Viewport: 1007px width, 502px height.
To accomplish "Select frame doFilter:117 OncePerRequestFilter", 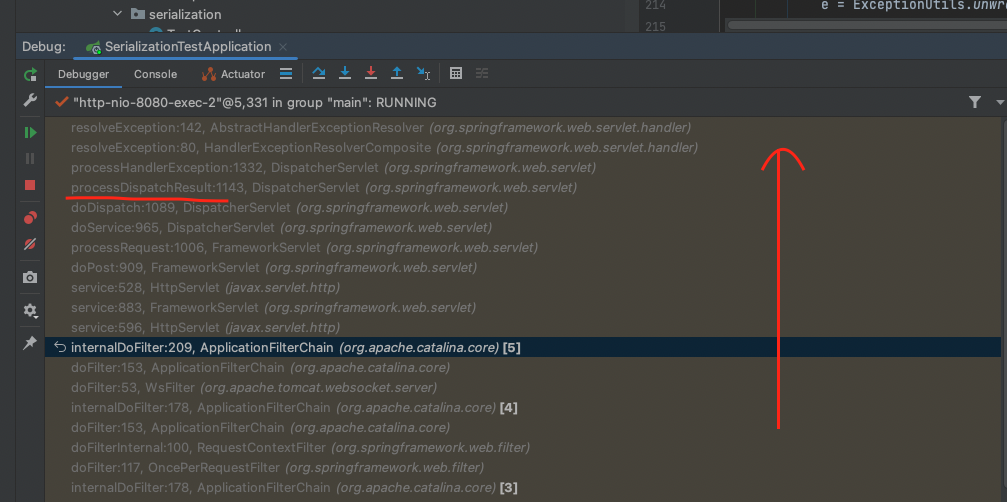I will 523,467.
